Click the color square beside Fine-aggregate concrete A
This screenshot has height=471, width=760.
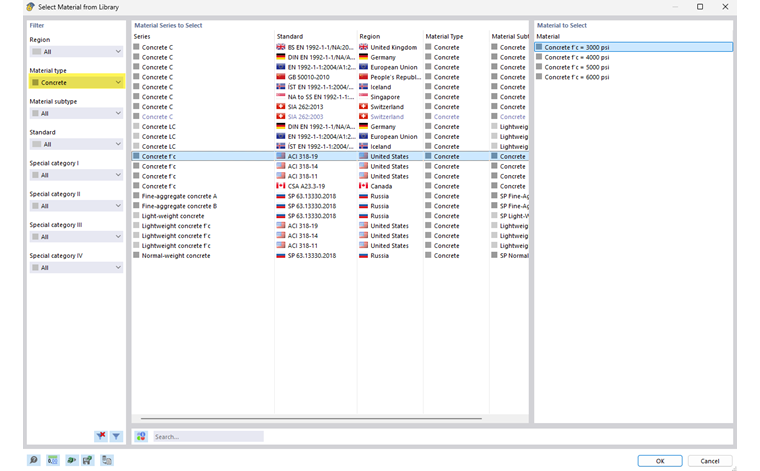[x=136, y=196]
